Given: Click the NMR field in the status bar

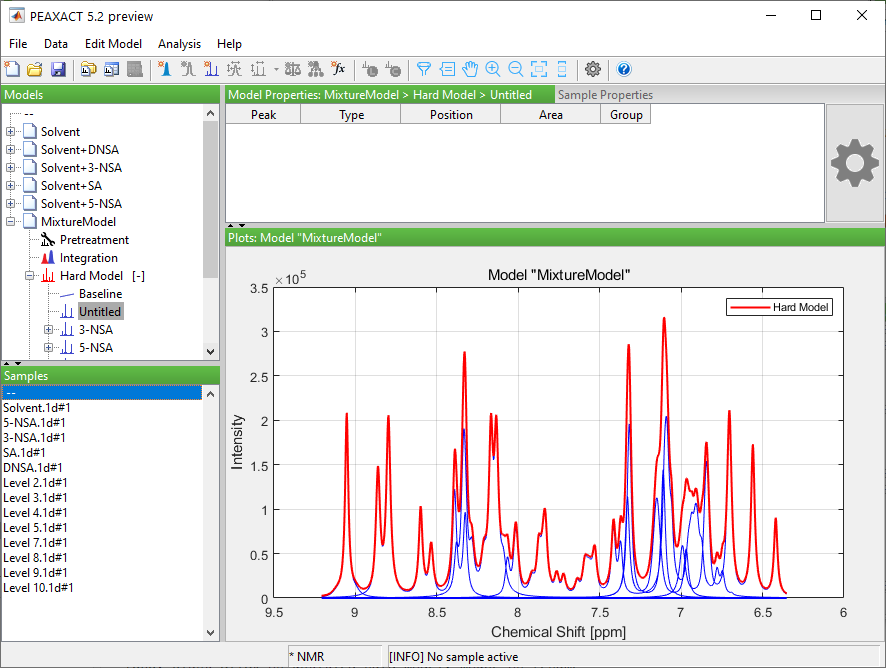Looking at the screenshot, I should (336, 656).
